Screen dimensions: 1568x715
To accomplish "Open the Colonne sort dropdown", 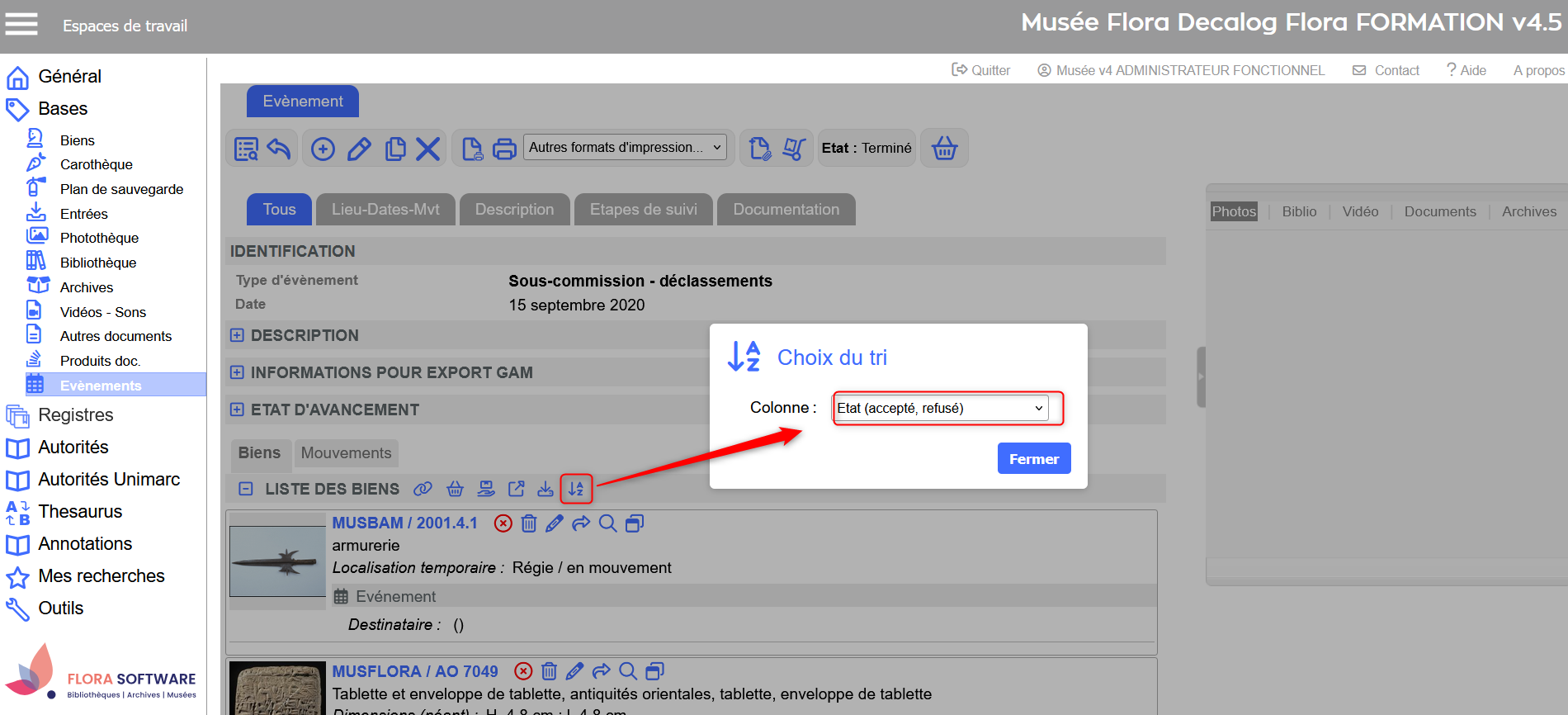I will click(x=940, y=408).
